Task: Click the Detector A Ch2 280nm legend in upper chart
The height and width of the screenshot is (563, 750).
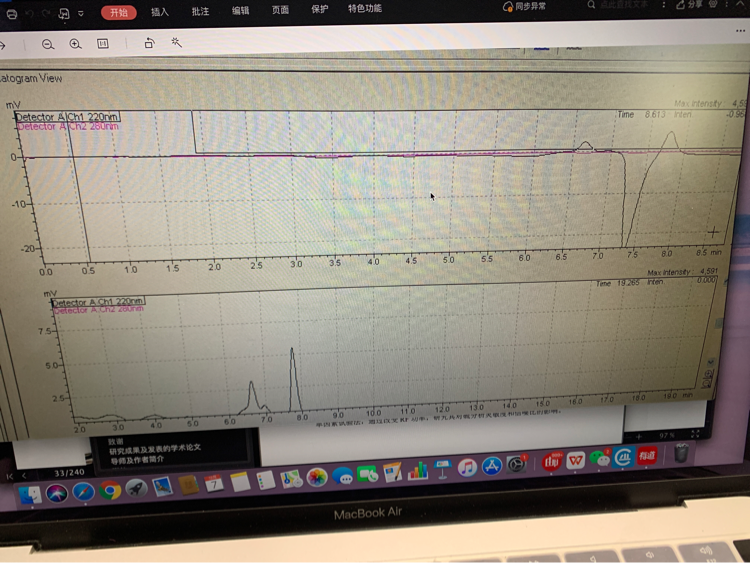Action: click(x=67, y=126)
